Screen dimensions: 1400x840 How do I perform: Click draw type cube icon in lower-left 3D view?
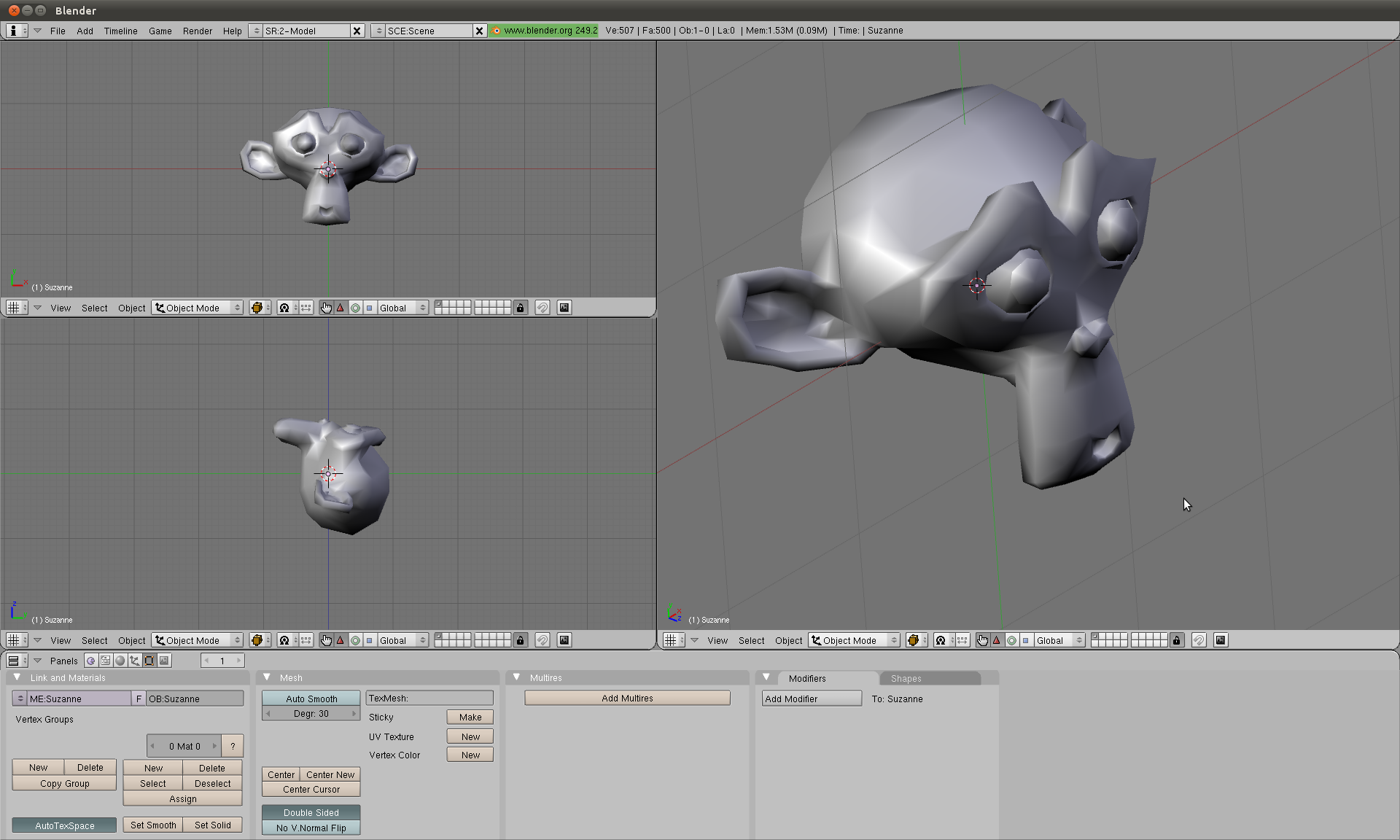click(260, 640)
